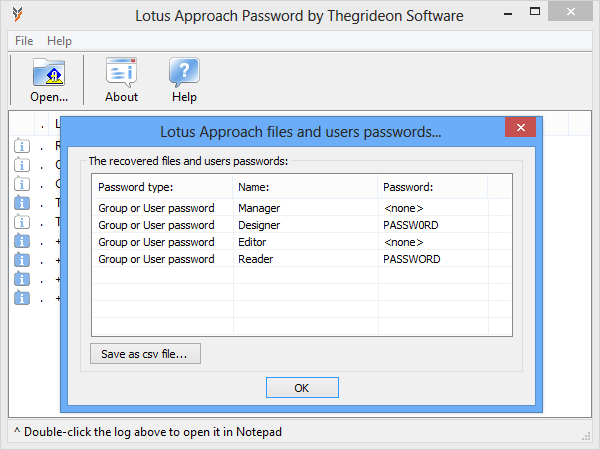Viewport: 600px width, 450px height.
Task: Close the passwords dialog with the red X
Action: point(520,127)
